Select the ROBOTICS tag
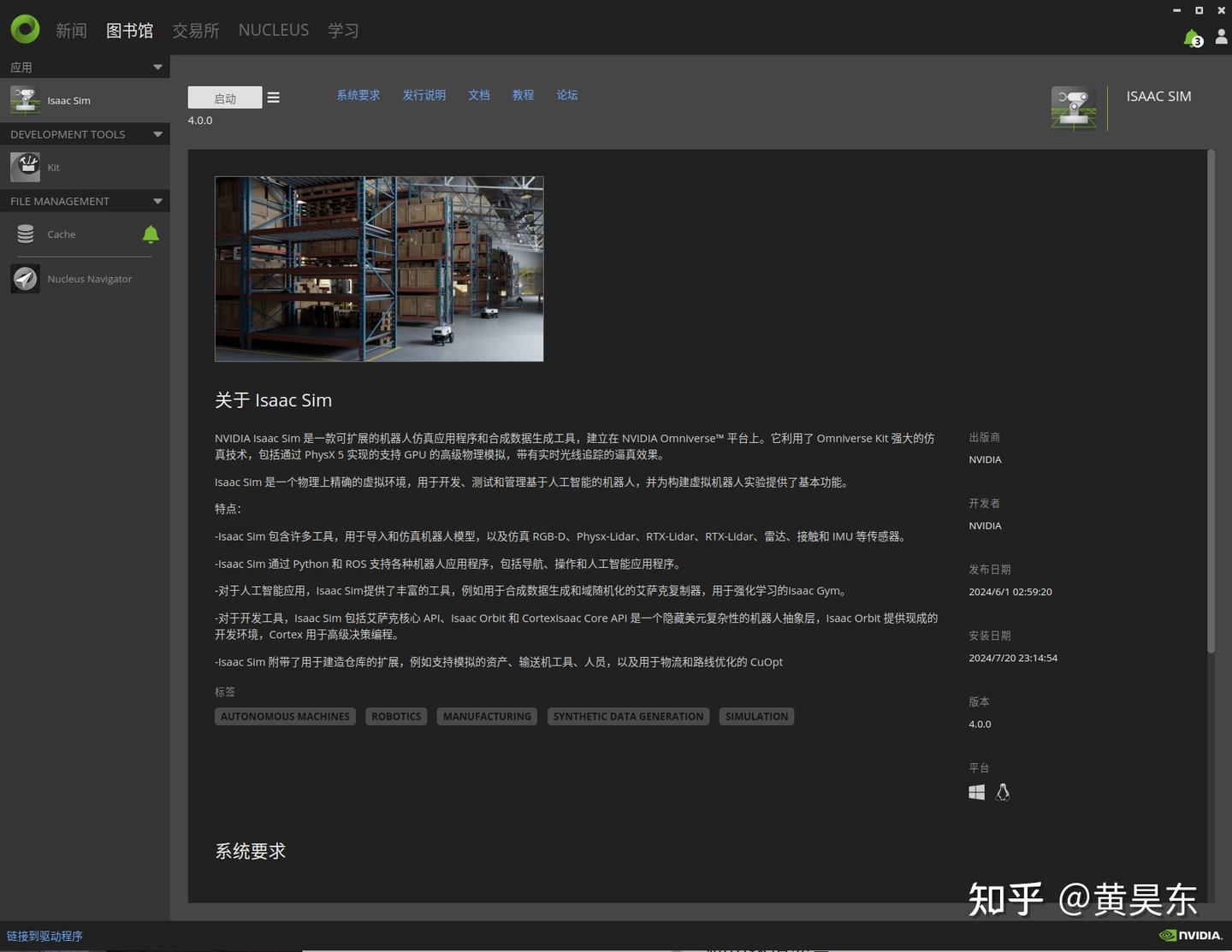Screen dimensions: 1232x952 395,716
